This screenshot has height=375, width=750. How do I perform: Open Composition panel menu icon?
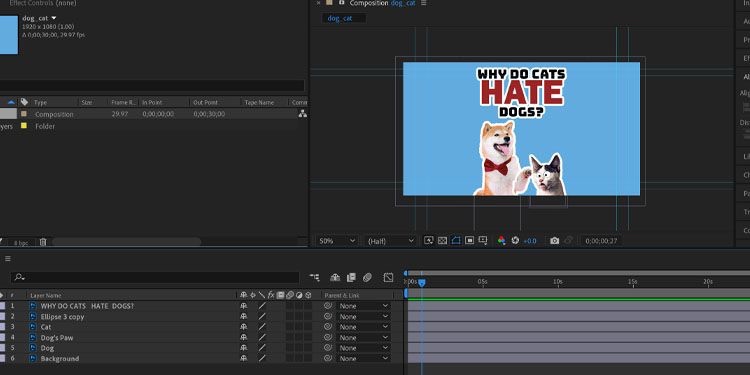(423, 3)
